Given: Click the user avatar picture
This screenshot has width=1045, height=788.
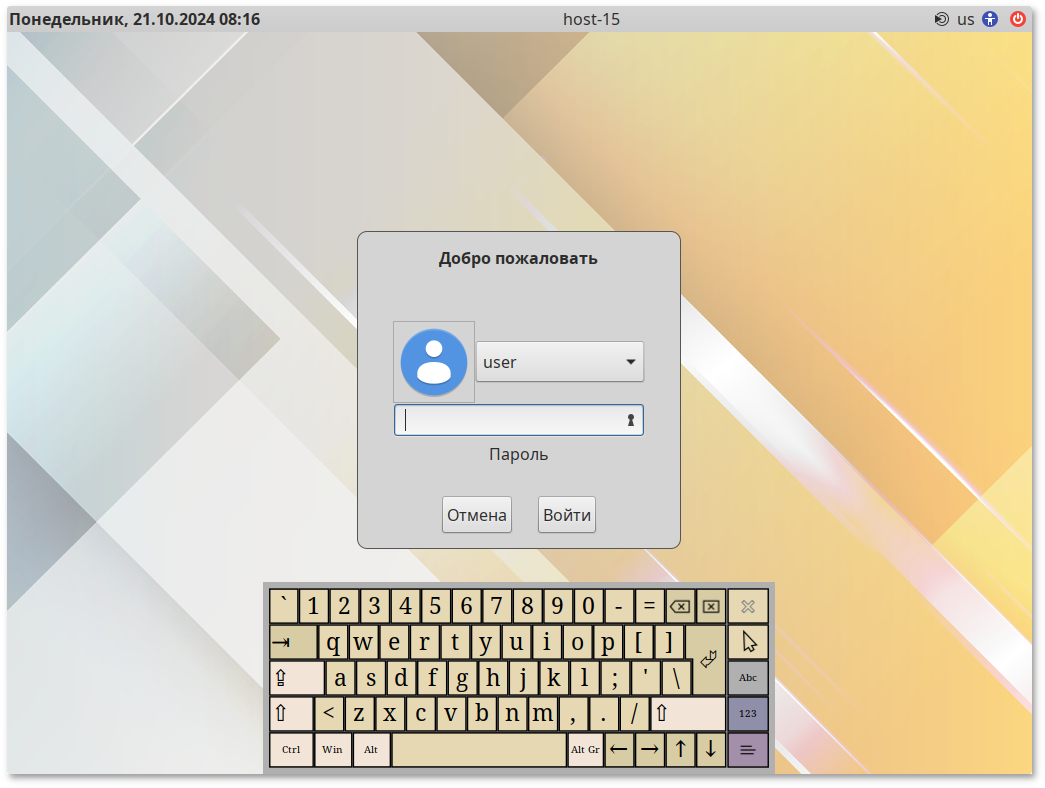Looking at the screenshot, I should click(x=434, y=362).
